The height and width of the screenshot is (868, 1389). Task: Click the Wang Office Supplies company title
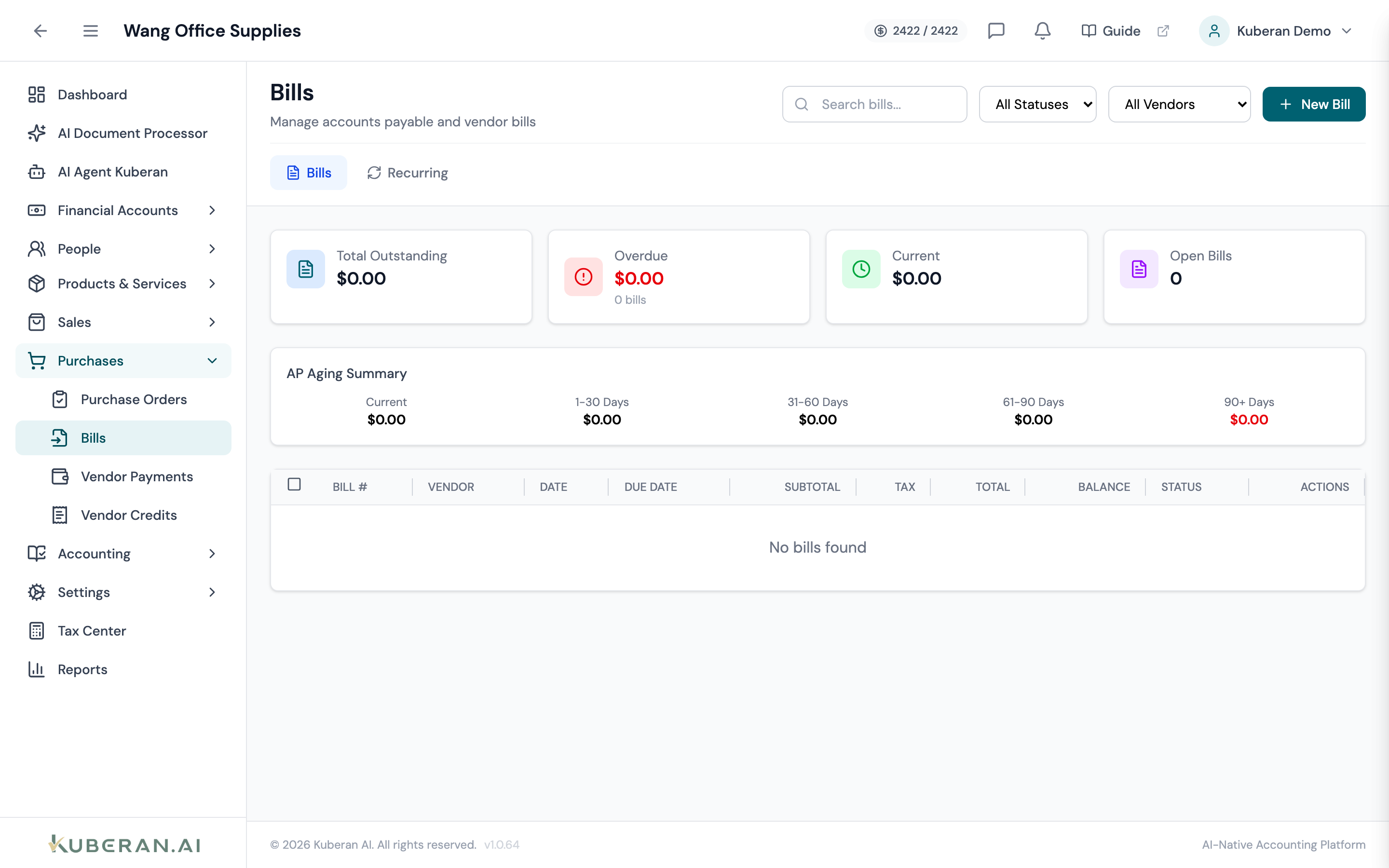(x=212, y=31)
